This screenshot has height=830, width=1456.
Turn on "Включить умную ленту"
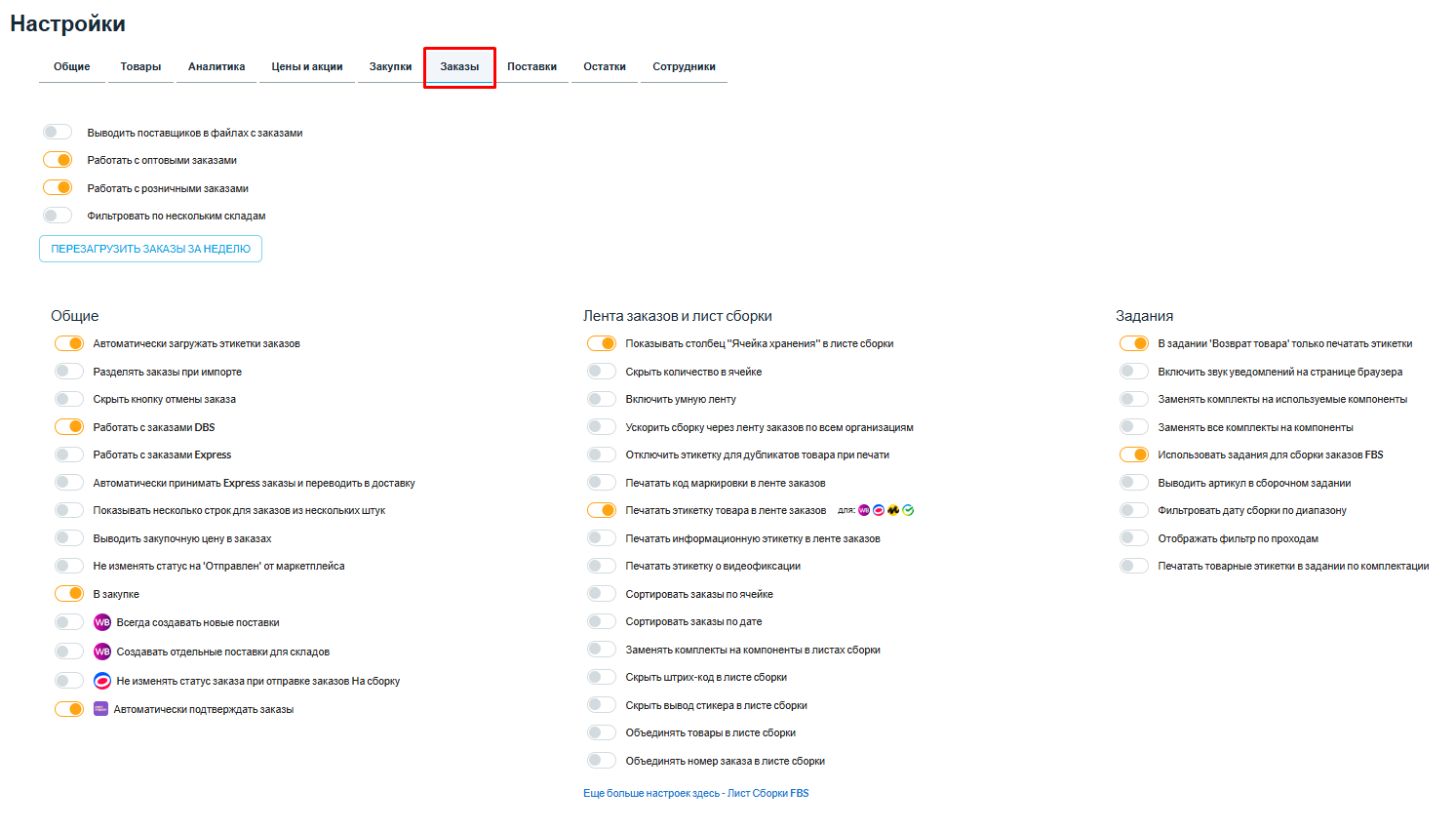coord(602,399)
